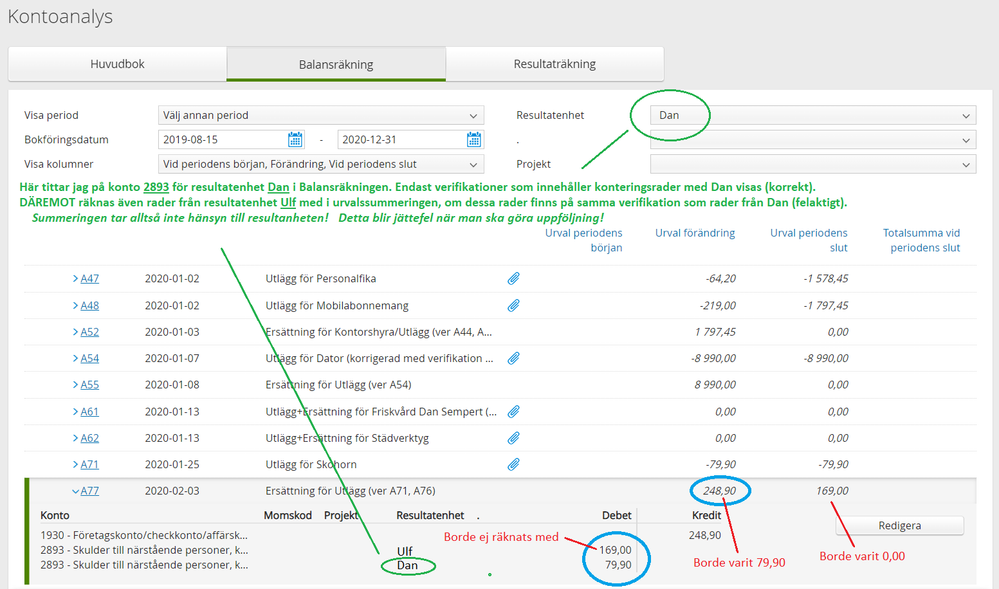The image size is (999, 589).
Task: Open the Resultatenhet dropdown showing Dan
Action: pyautogui.click(x=813, y=115)
